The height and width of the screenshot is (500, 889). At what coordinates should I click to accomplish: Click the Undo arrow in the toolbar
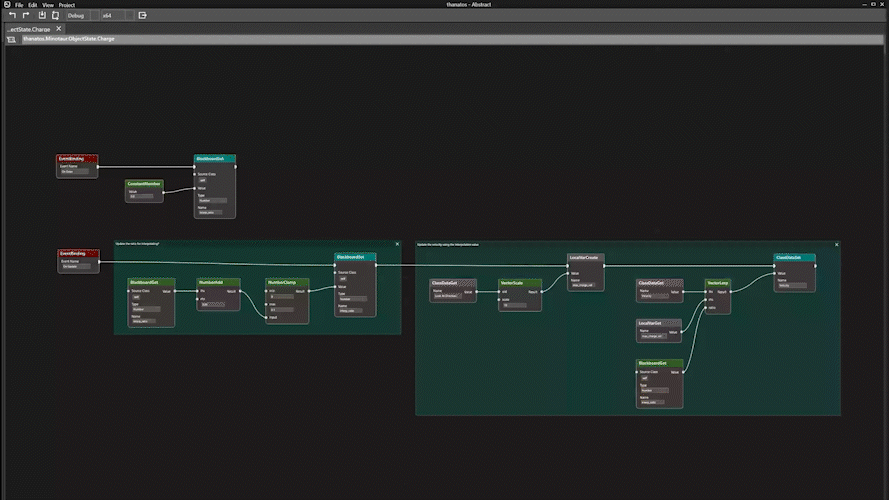(x=12, y=15)
